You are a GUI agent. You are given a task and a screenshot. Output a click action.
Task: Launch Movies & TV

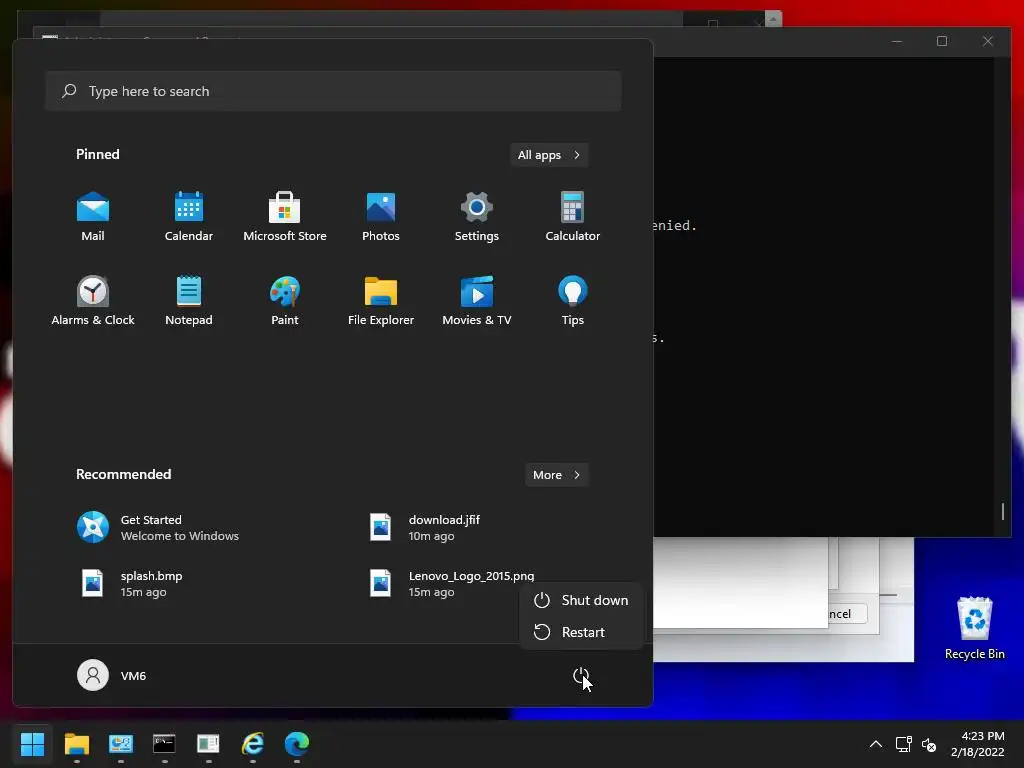[x=477, y=300]
